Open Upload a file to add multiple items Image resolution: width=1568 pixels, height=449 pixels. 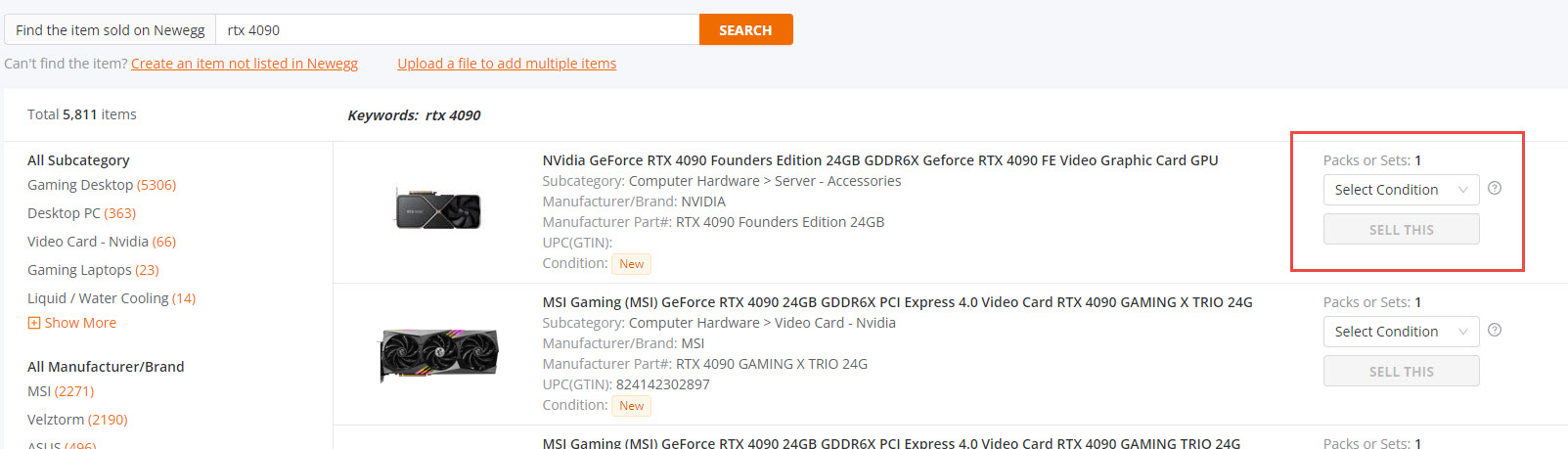(507, 64)
